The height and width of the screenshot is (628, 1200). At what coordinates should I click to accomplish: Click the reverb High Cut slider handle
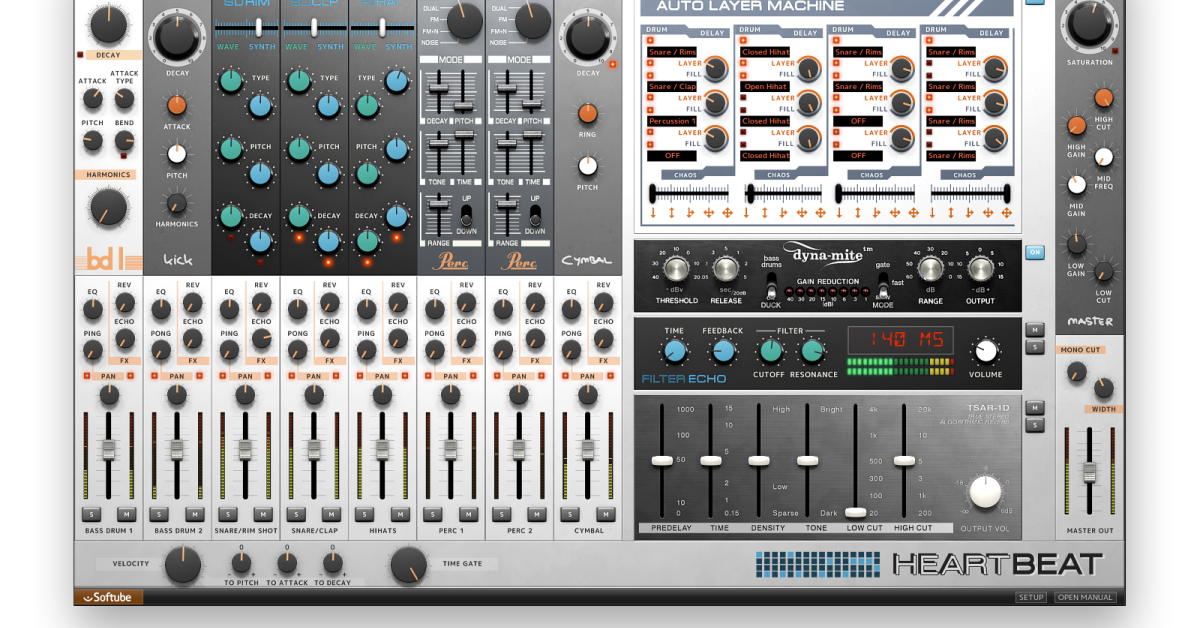click(904, 460)
